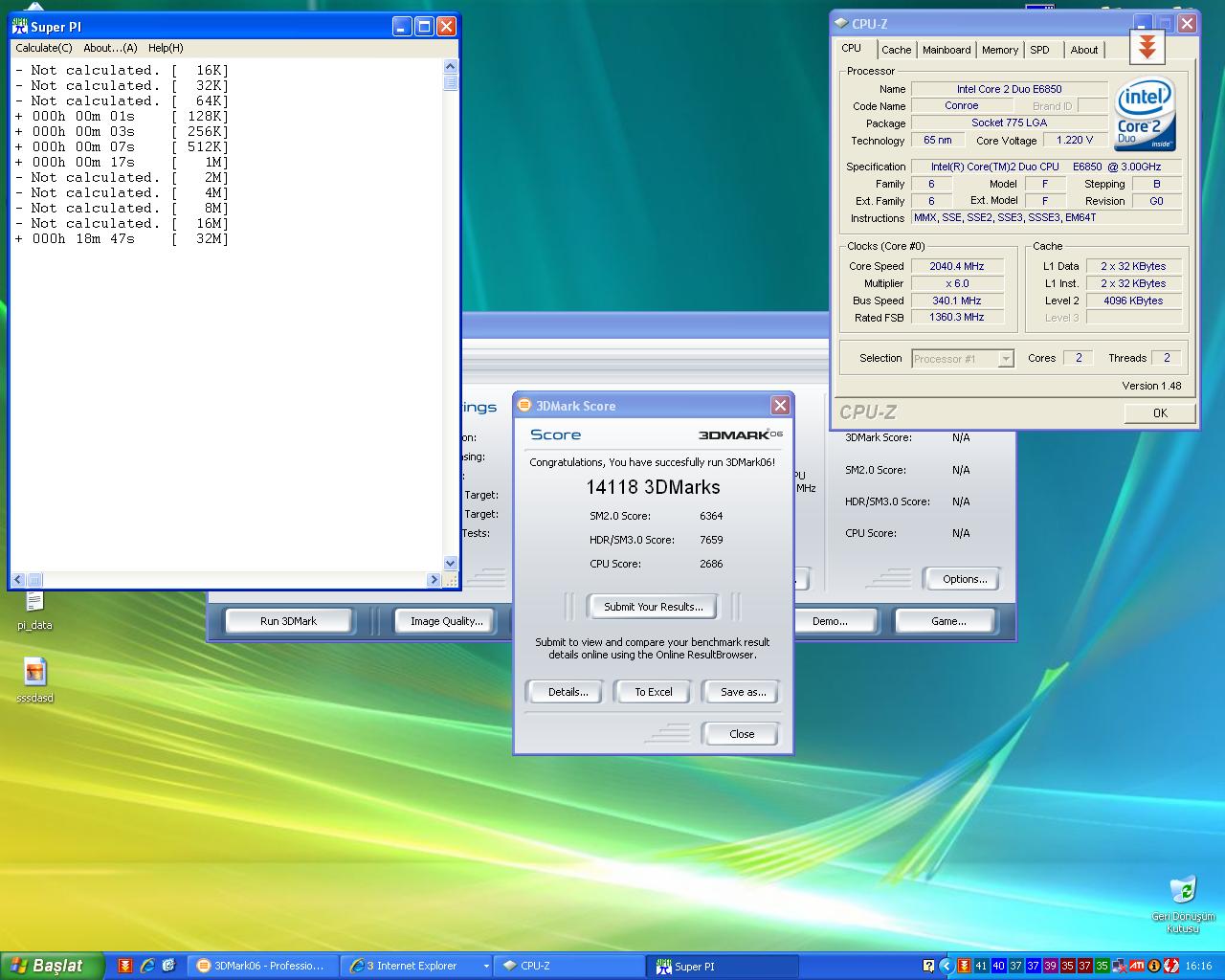Click the Demo... button in 3DMark06
This screenshot has height=980, width=1225.
coord(830,621)
